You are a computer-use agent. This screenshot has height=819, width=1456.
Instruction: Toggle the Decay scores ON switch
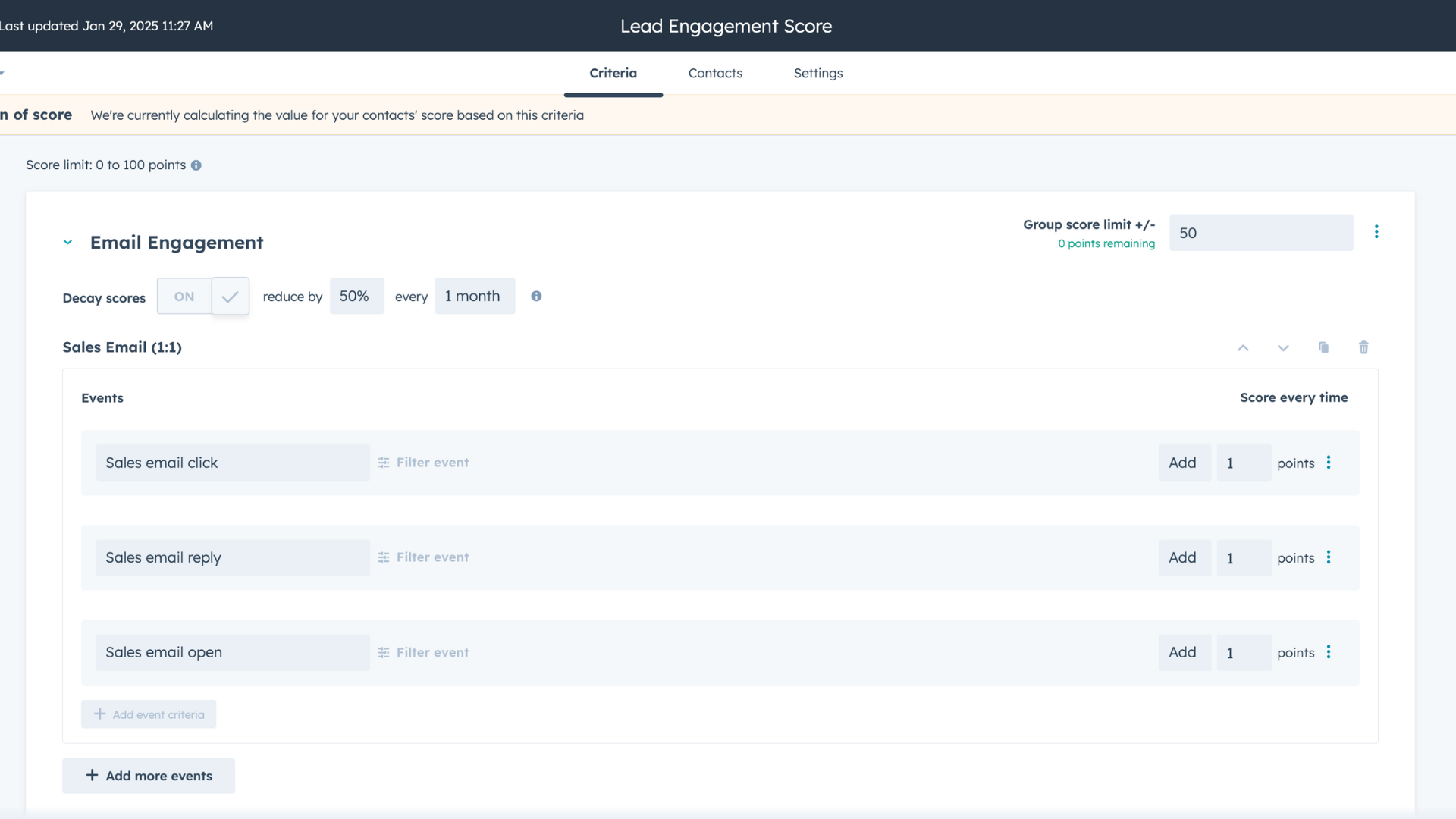[203, 297]
